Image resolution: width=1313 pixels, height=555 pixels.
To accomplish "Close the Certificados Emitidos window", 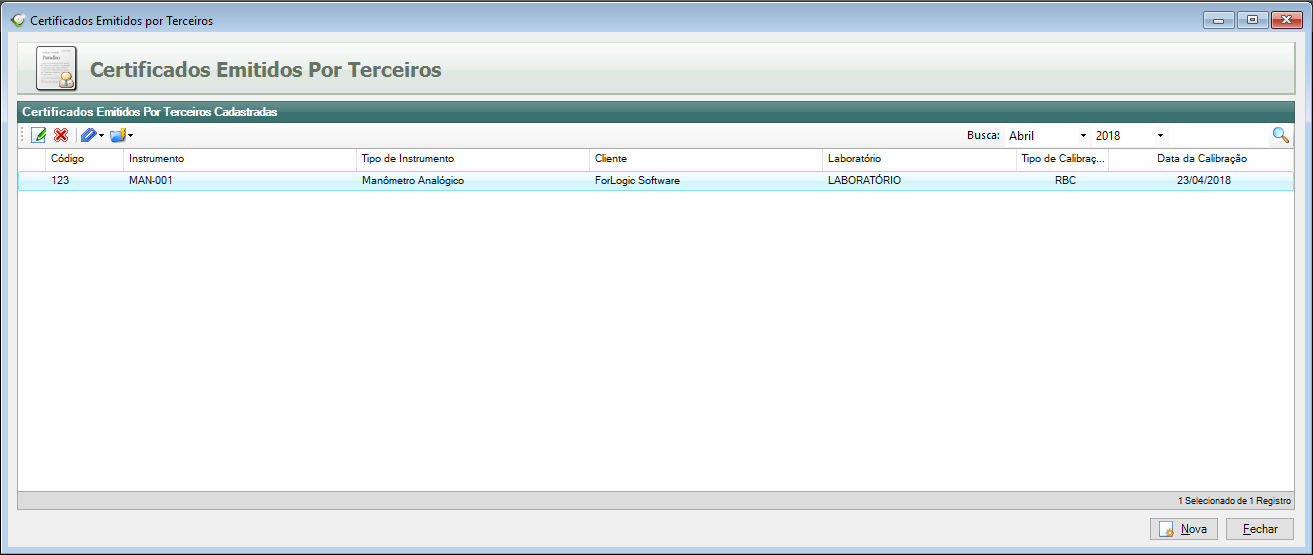I will coord(1285,19).
